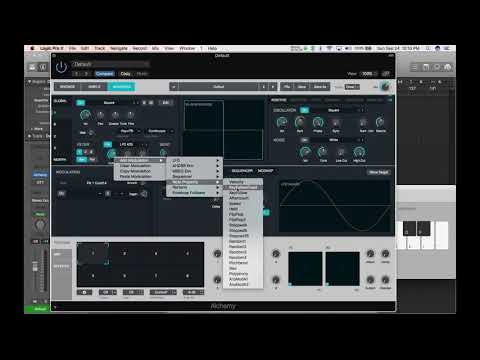The image size is (480, 360).
Task: Expand the AHDSR Env submenu entry
Action: click(x=194, y=166)
